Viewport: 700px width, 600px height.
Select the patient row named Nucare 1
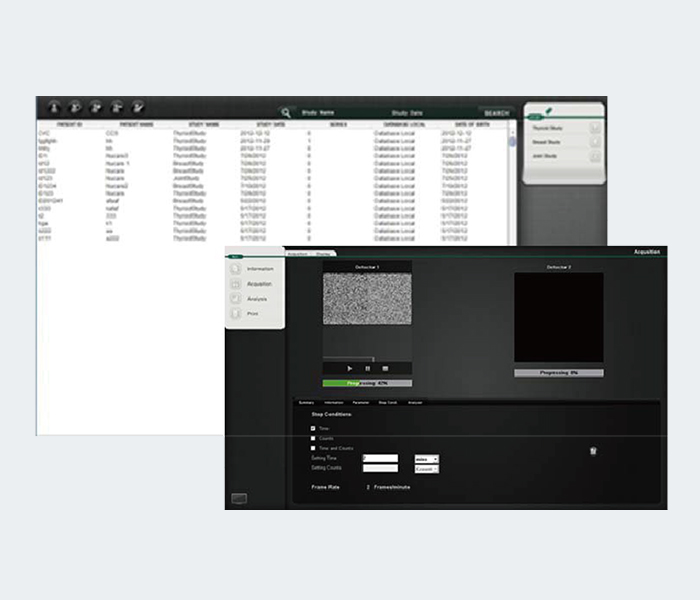coord(272,163)
